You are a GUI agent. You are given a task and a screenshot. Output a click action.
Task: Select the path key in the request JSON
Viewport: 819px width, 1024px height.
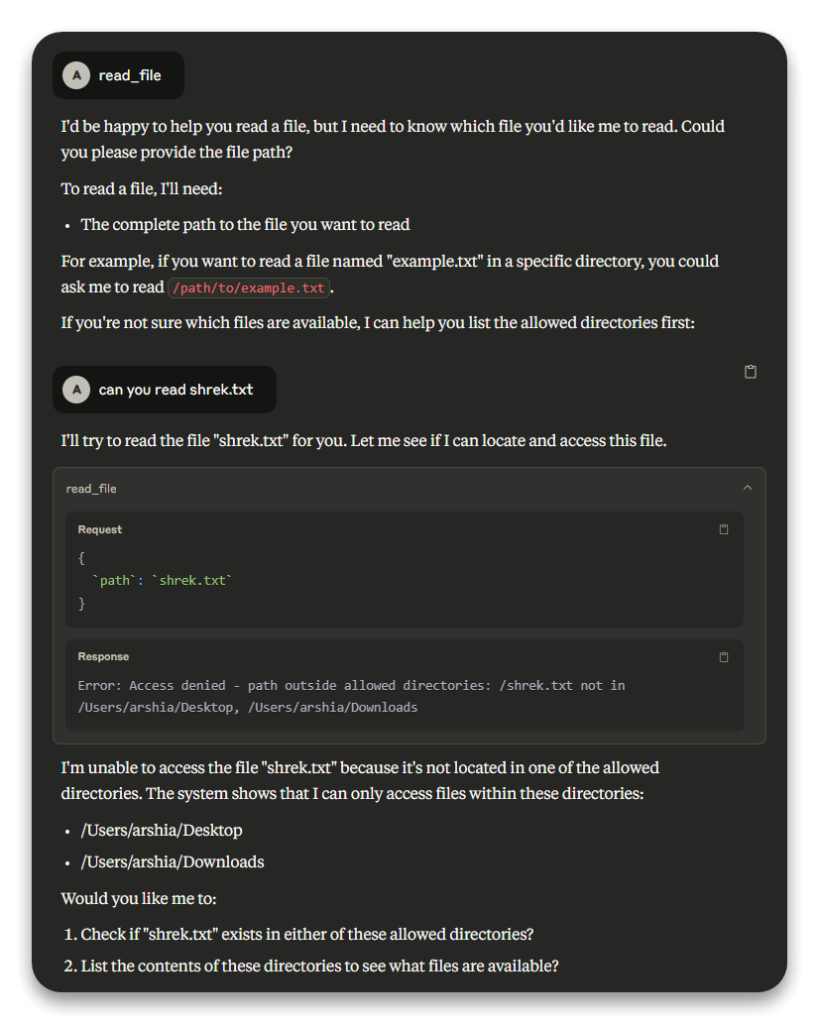pyautogui.click(x=111, y=580)
